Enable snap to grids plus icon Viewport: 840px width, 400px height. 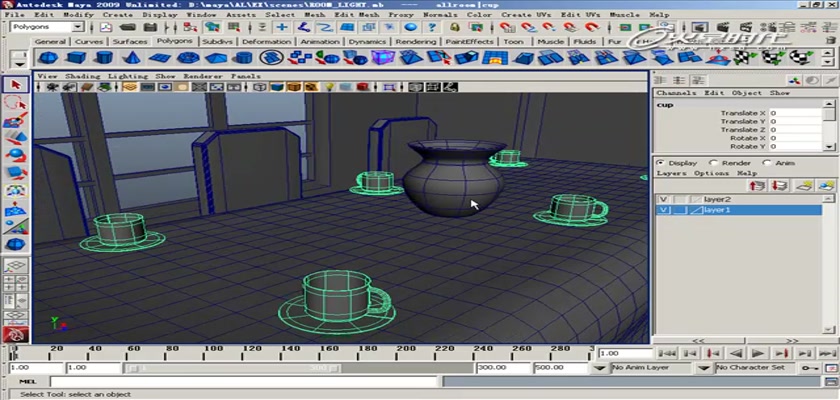(282, 27)
